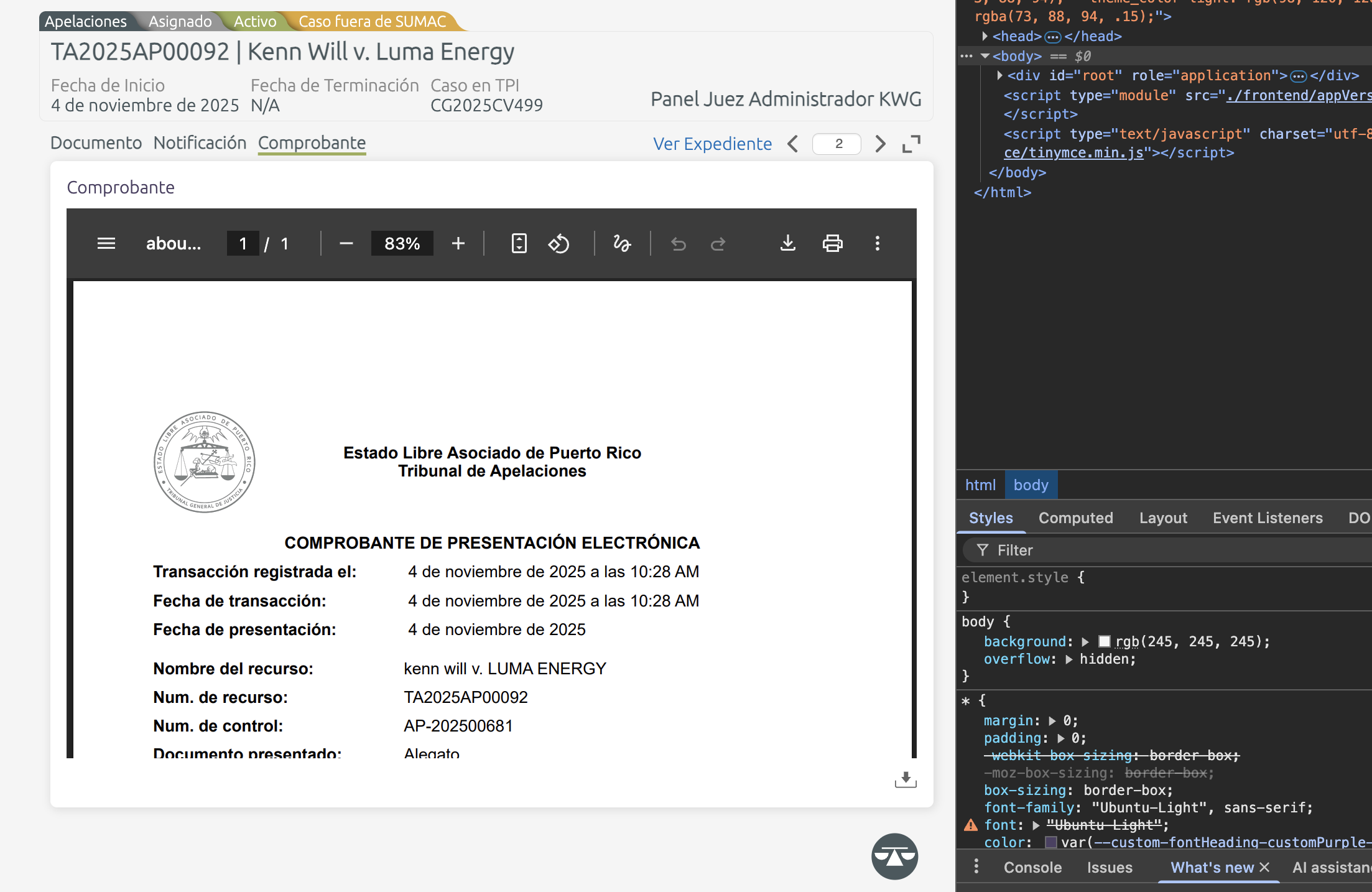Screen dimensions: 1372x892
Task: Click the Ver Expediente link
Action: [x=712, y=144]
